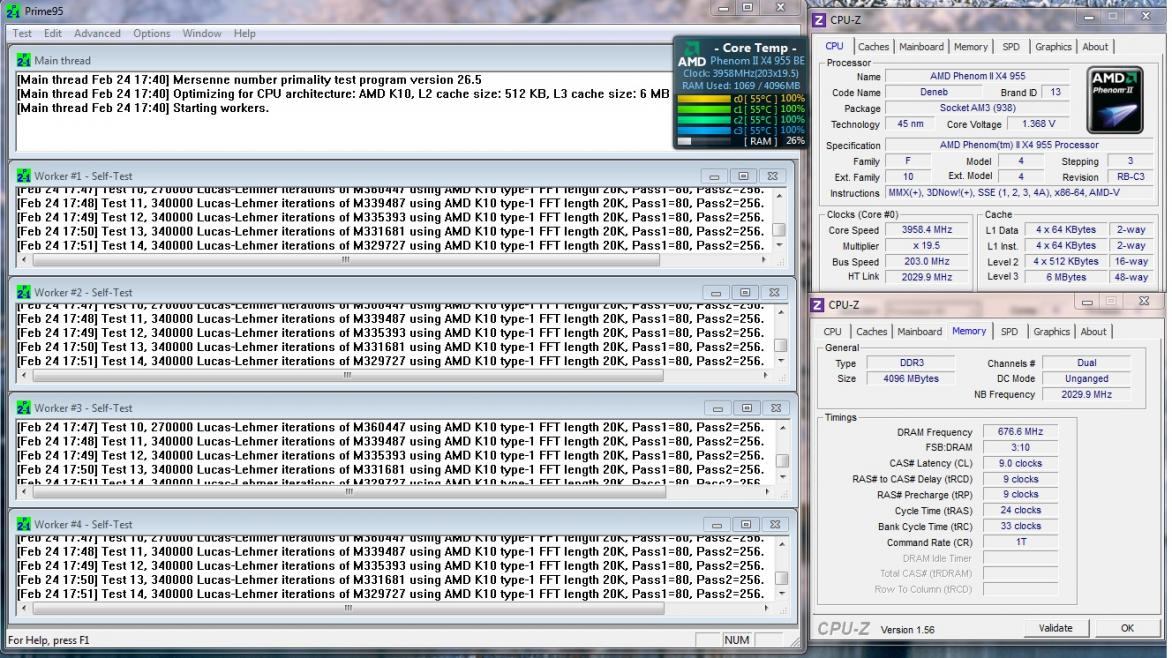
Task: Click the top CPU-Z window's Z icon
Action: (x=819, y=19)
